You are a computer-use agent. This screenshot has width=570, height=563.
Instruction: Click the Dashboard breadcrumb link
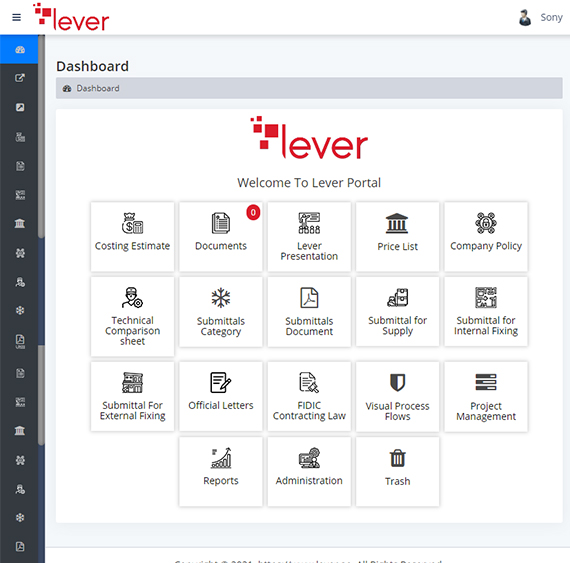[x=97, y=88]
